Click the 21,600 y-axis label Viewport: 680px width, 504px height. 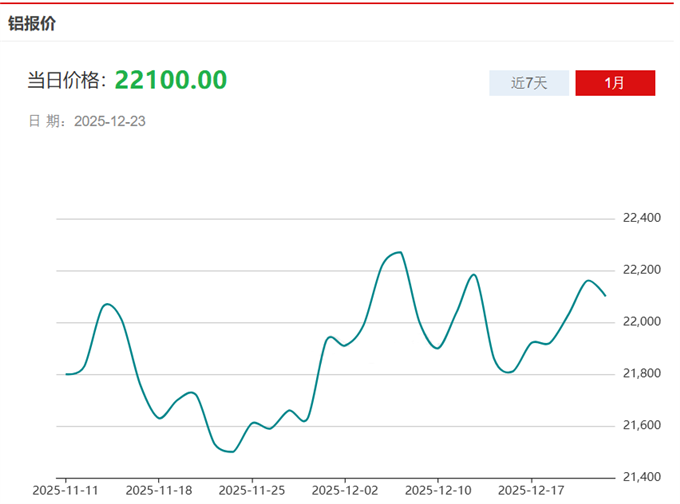coord(642,426)
